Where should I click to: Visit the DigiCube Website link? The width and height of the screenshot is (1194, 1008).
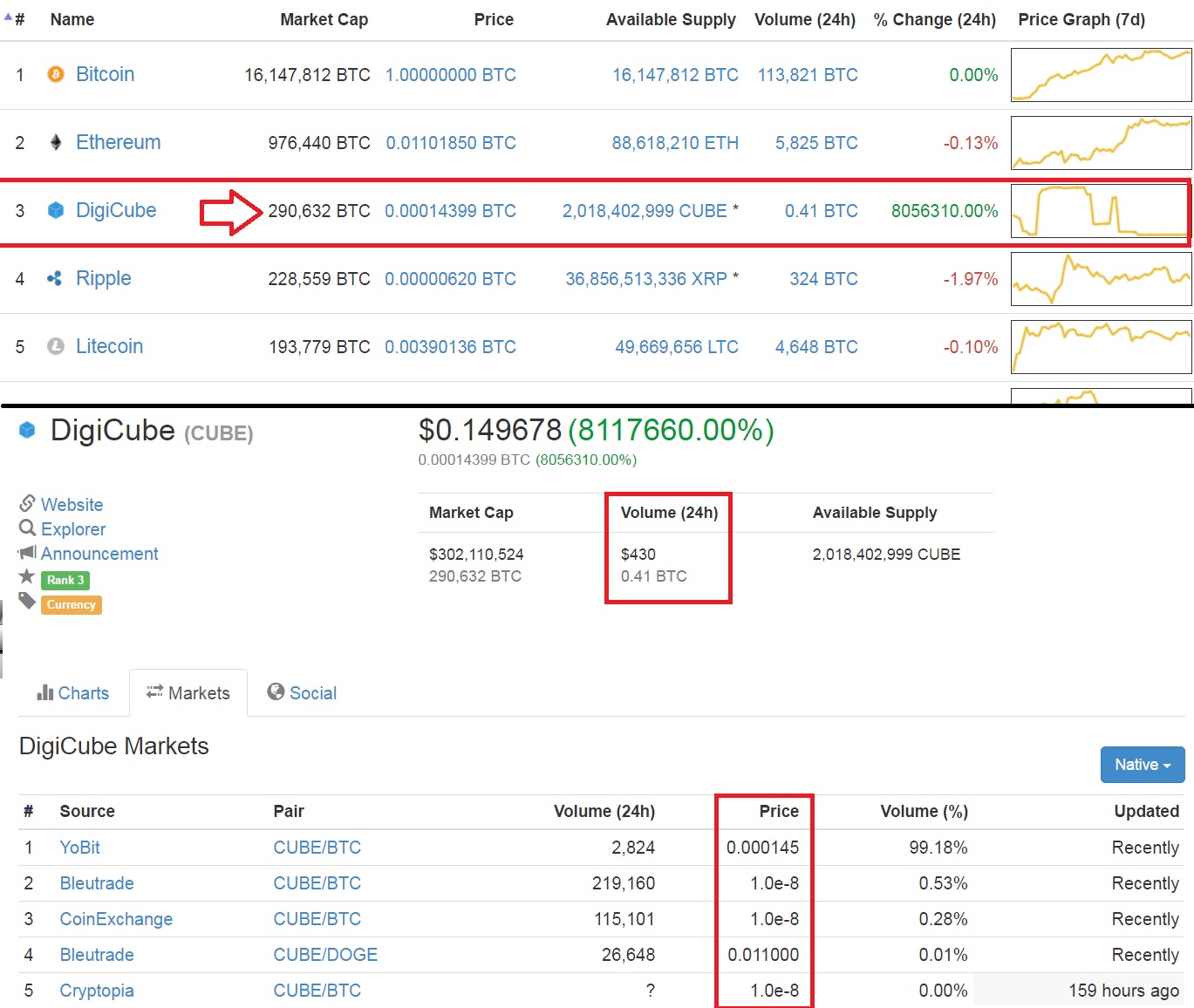(72, 505)
